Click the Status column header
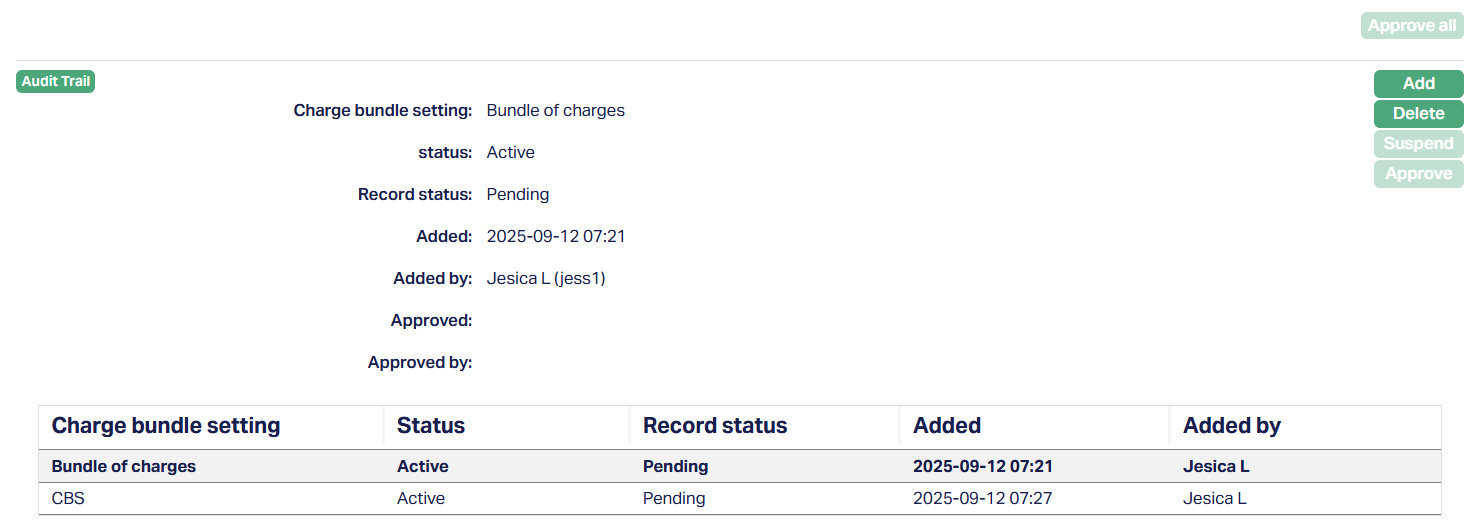Image resolution: width=1475 pixels, height=526 pixels. click(431, 426)
